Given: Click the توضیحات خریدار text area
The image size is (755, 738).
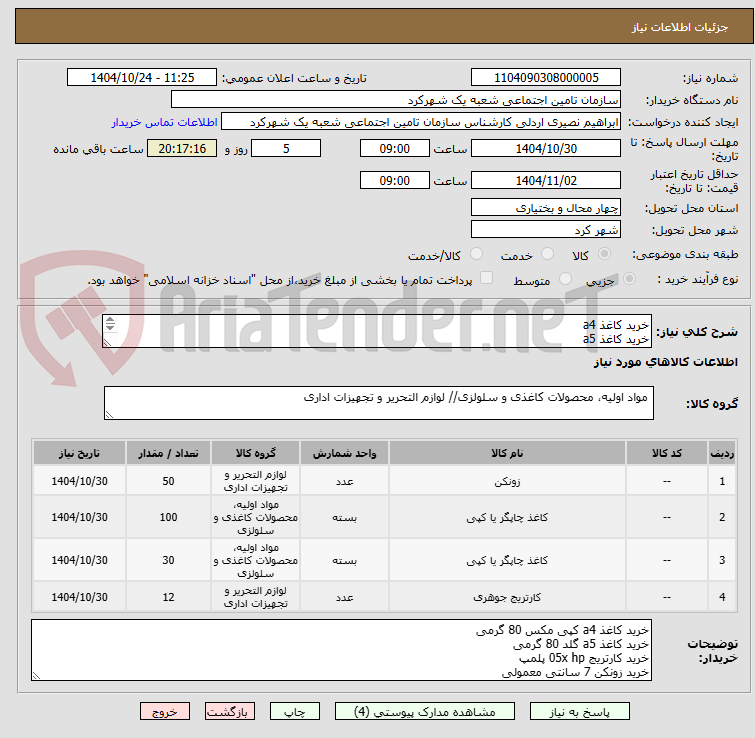Looking at the screenshot, I should [x=341, y=650].
